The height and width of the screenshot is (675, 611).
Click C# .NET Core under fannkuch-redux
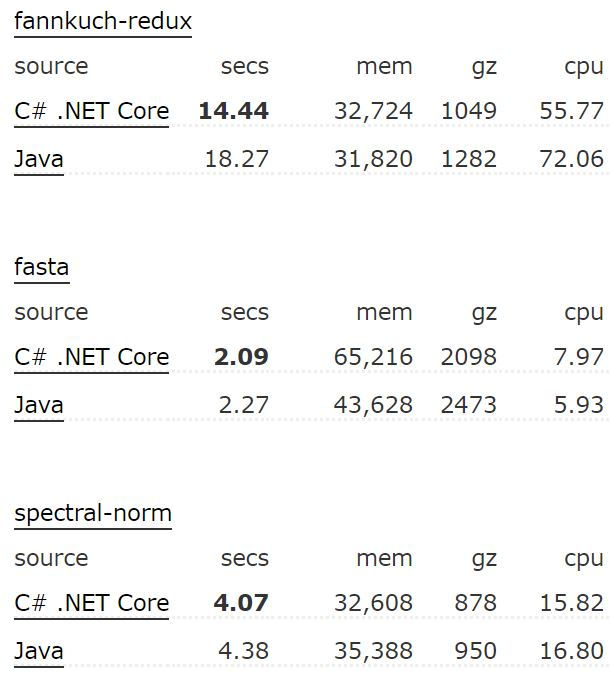pyautogui.click(x=92, y=110)
